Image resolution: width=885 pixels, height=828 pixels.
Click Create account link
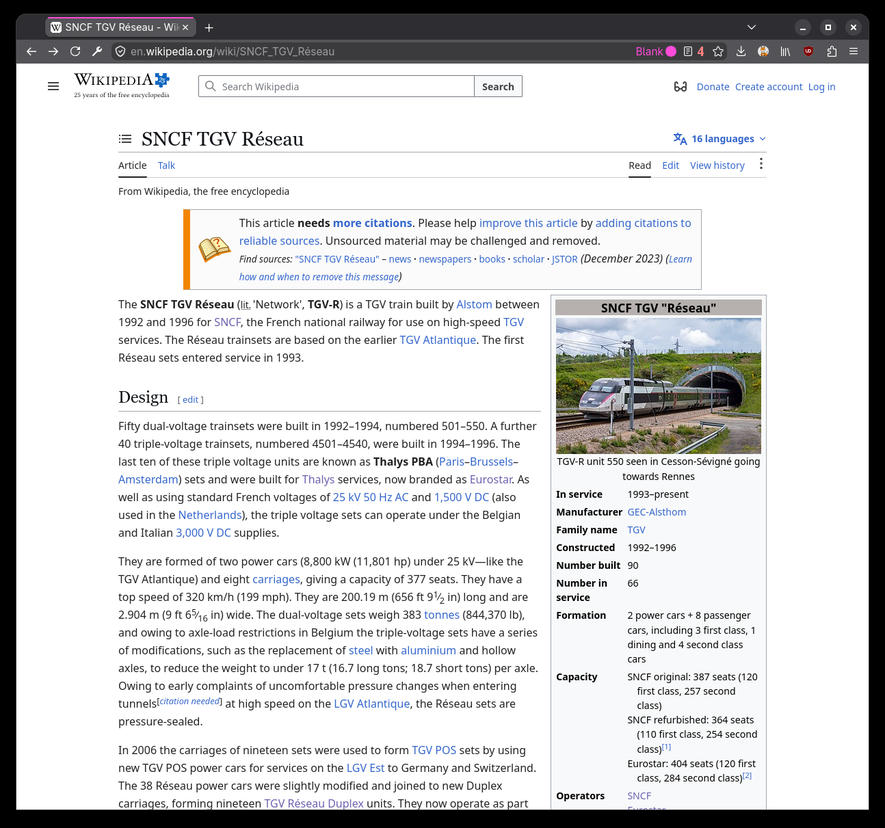768,86
